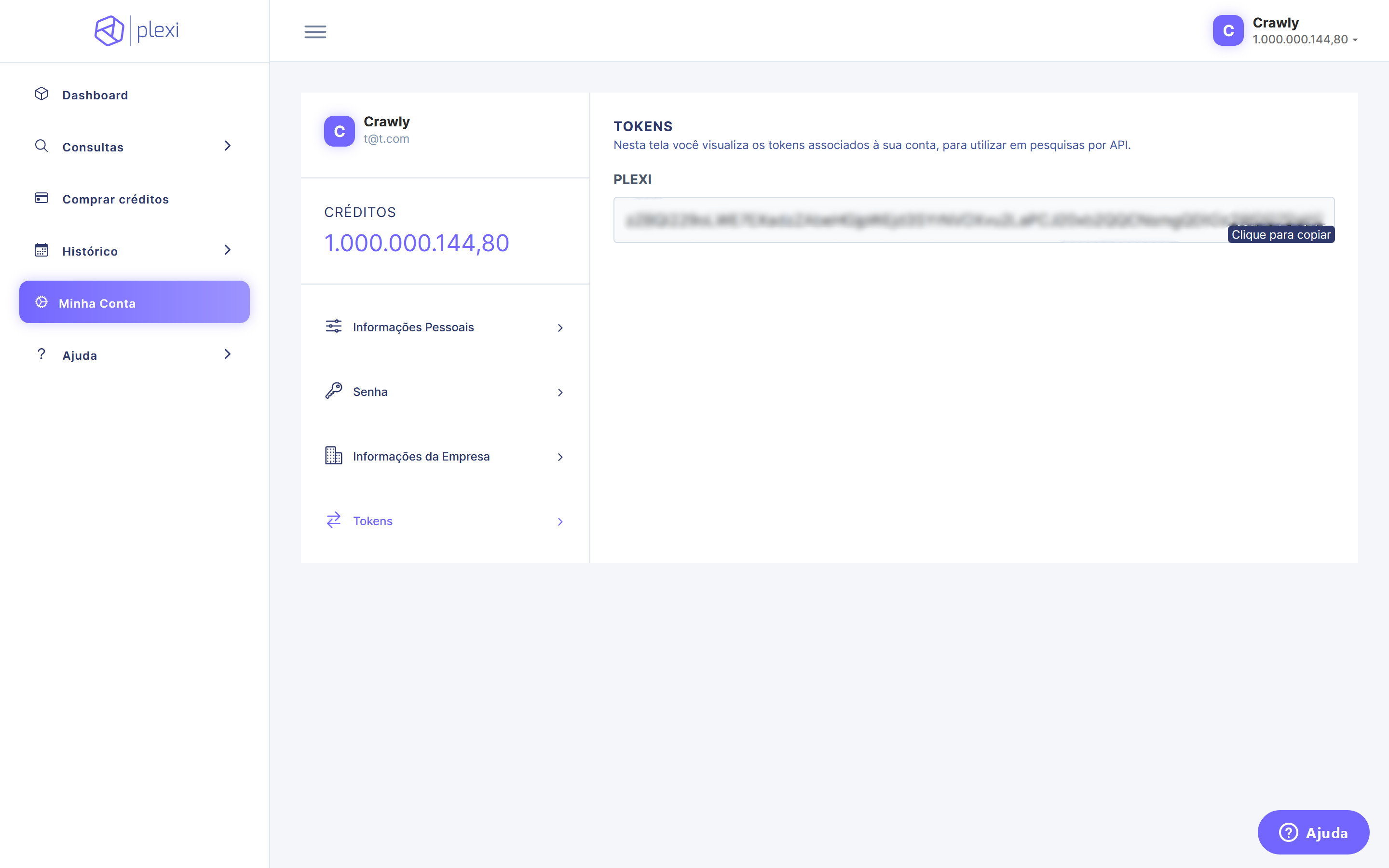Open Consultas in the sidebar
1389x868 pixels.
(x=134, y=147)
